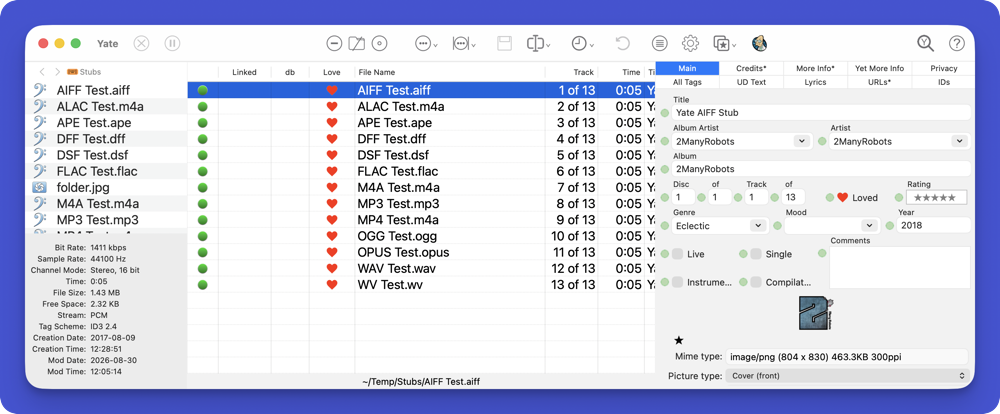Go forward with the right chevron
The width and height of the screenshot is (1000, 414).
(57, 72)
